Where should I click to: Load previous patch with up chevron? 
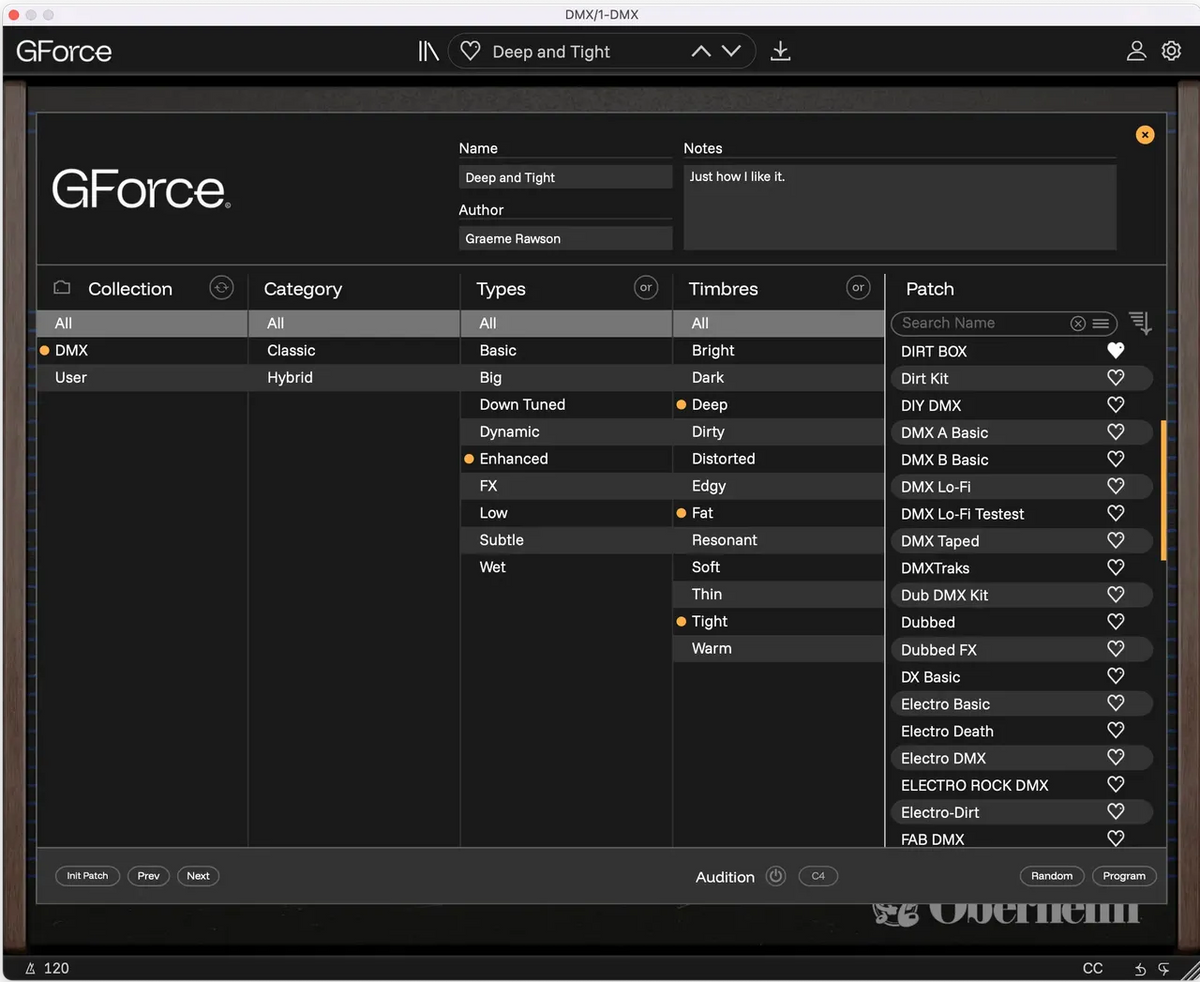(x=701, y=52)
